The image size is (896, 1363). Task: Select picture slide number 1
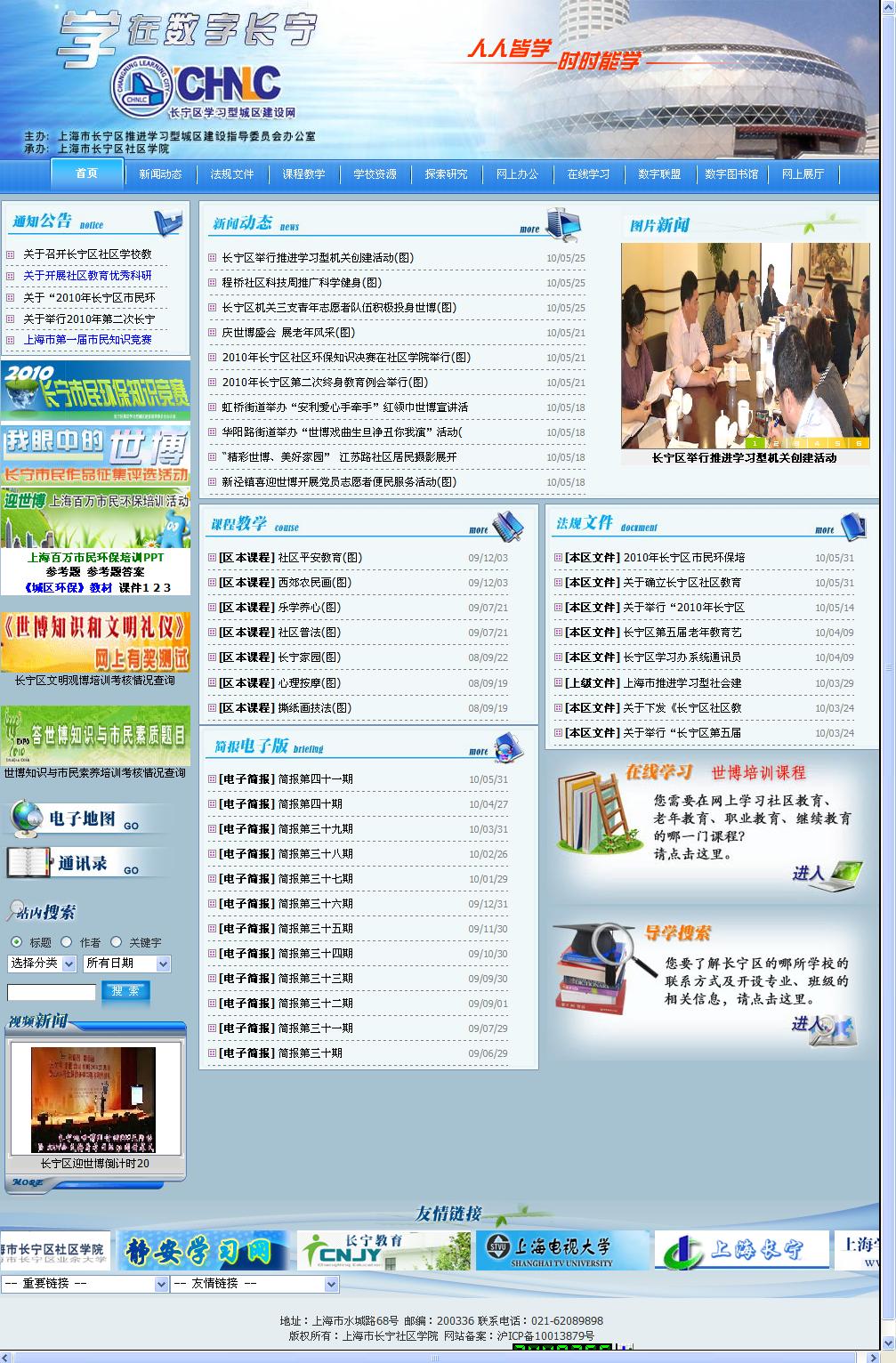click(755, 442)
